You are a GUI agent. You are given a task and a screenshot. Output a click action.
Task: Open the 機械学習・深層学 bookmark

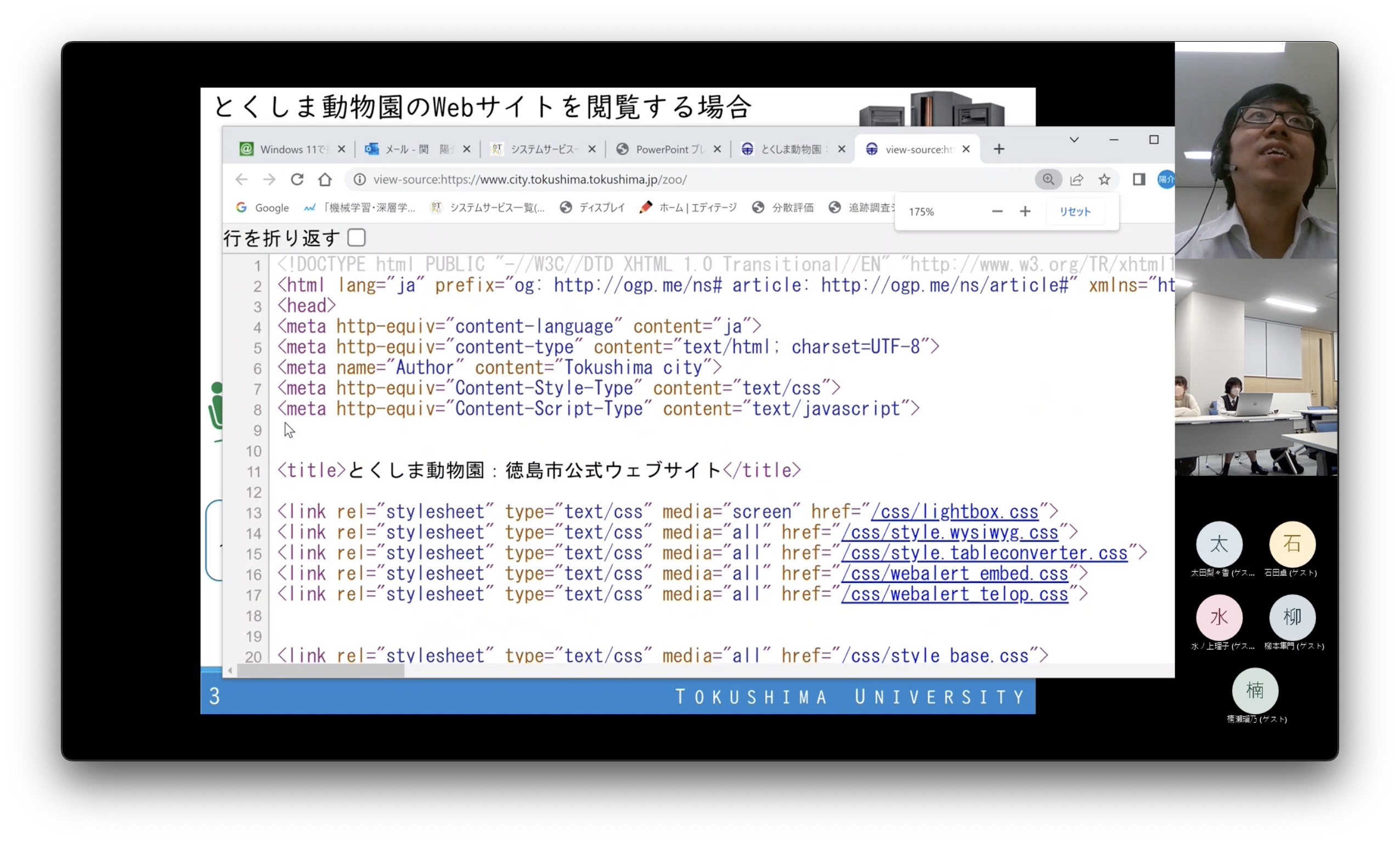click(359, 207)
